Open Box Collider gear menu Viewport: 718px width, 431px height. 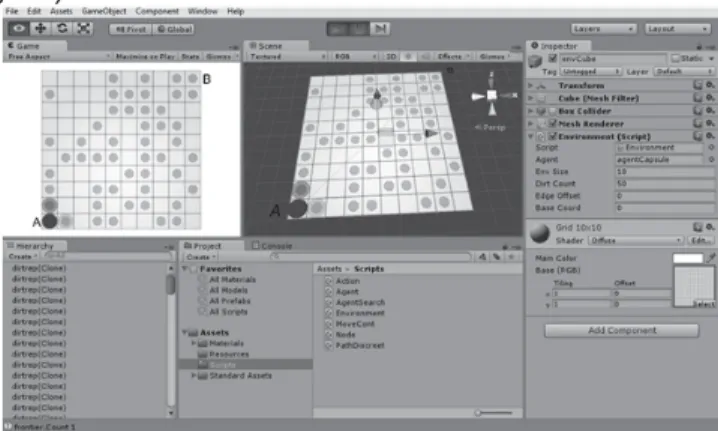[x=710, y=111]
